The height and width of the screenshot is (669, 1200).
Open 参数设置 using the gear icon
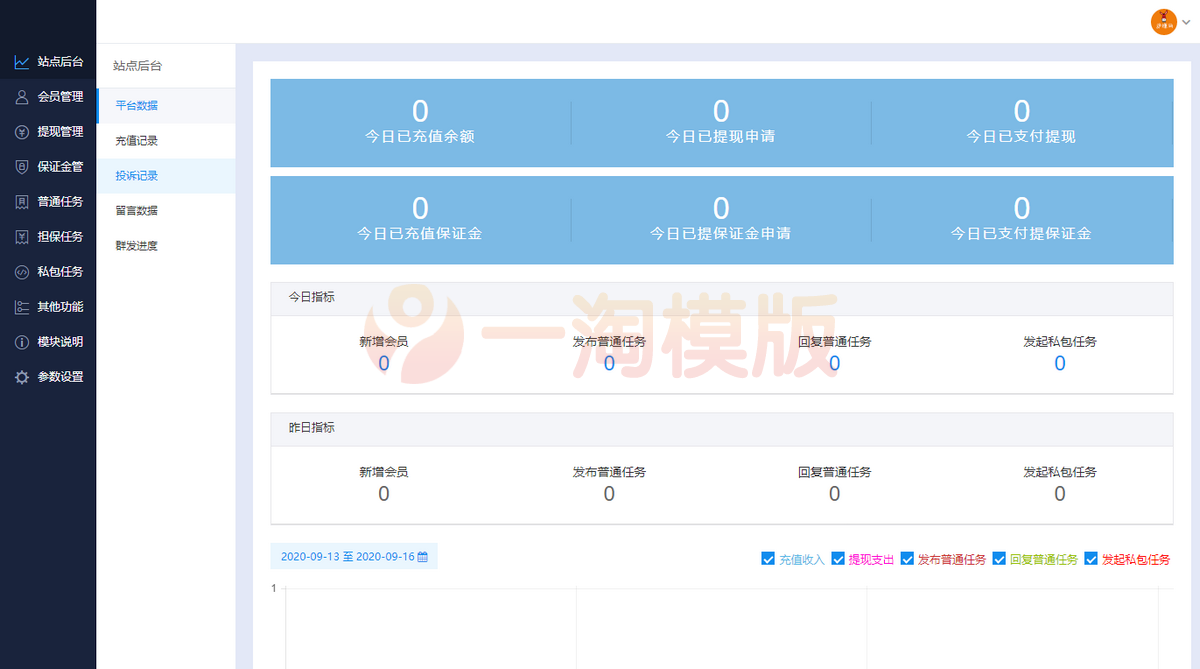coord(21,377)
